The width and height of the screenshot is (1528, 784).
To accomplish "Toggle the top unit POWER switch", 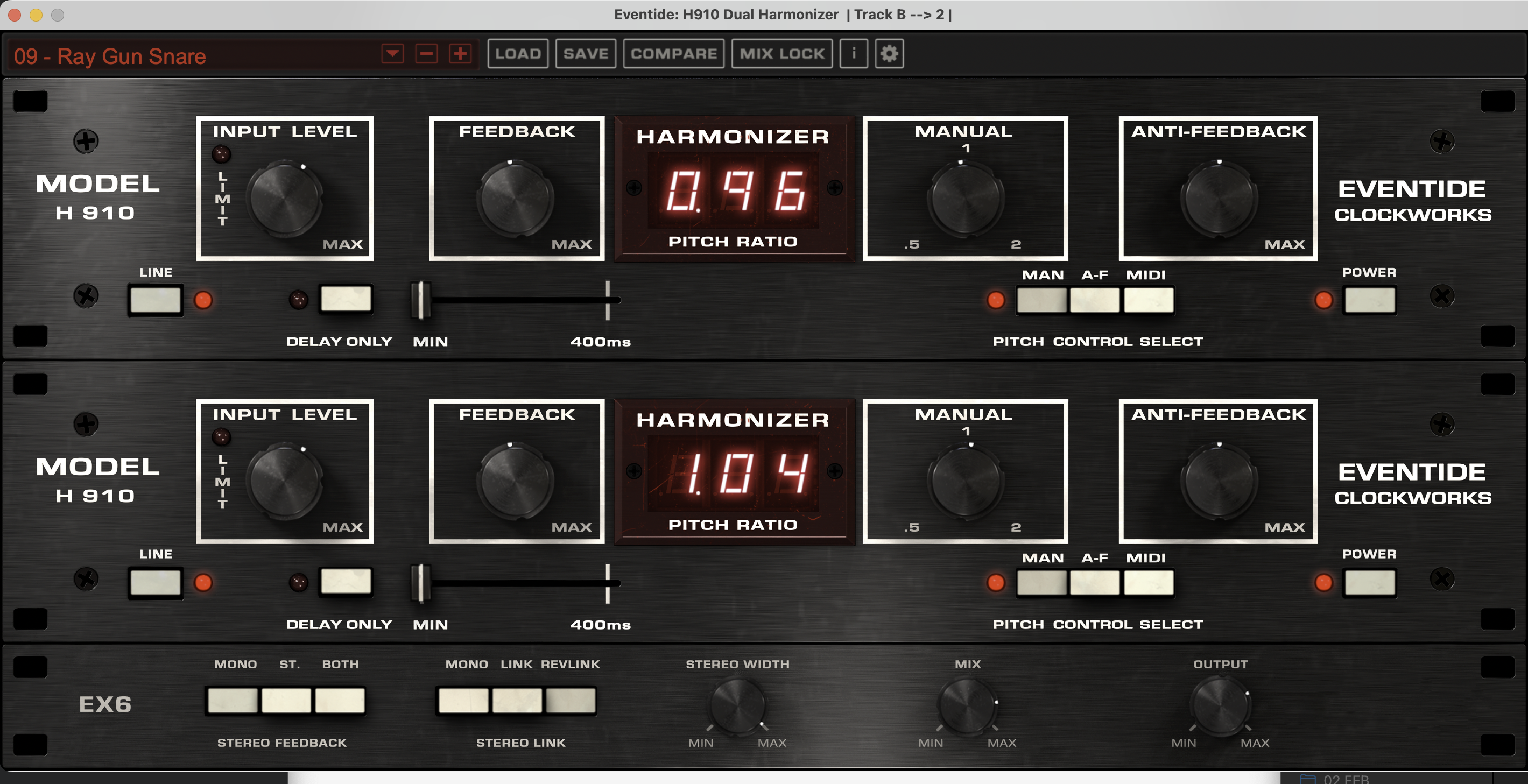I will click(1370, 300).
